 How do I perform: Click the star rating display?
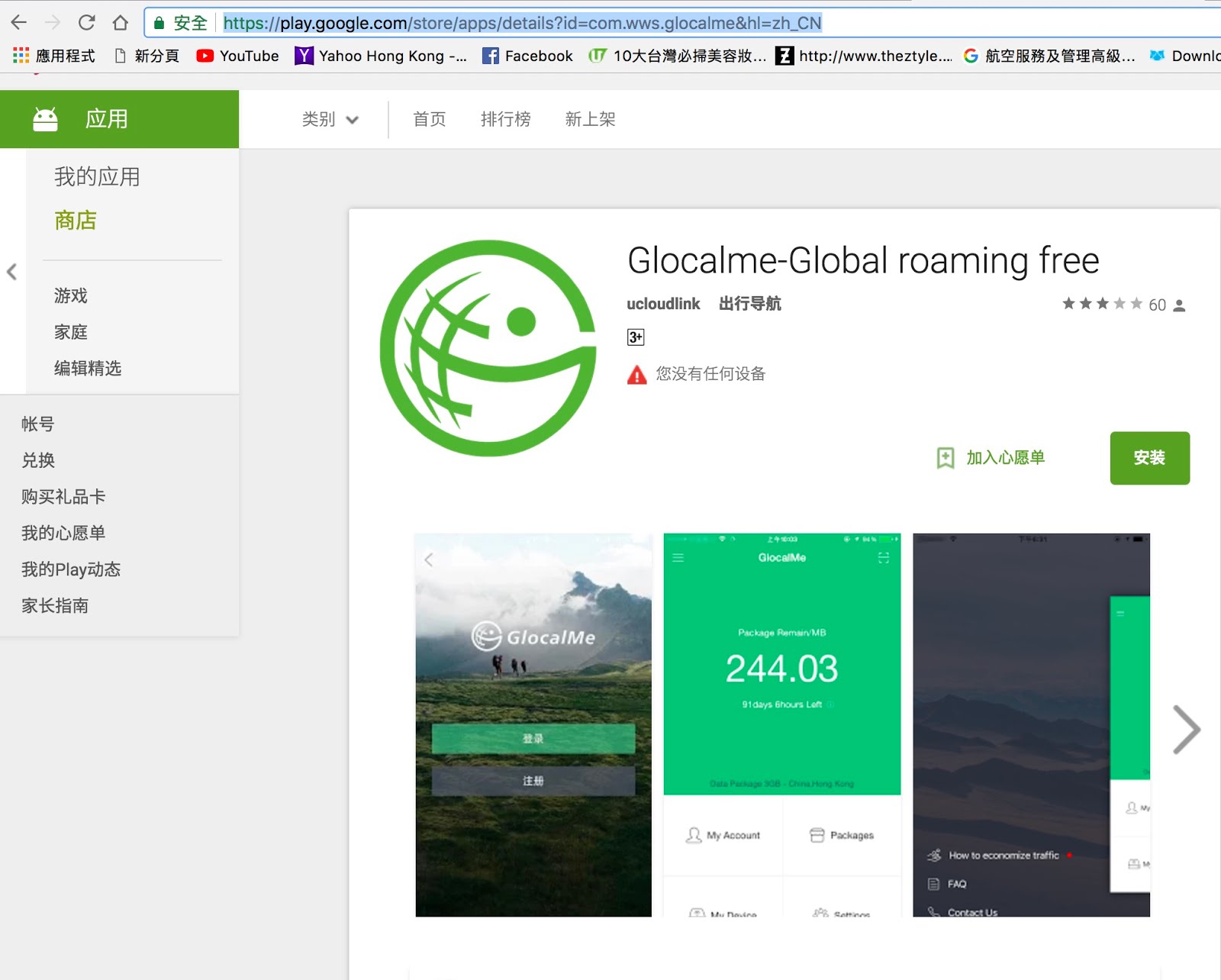(1102, 304)
